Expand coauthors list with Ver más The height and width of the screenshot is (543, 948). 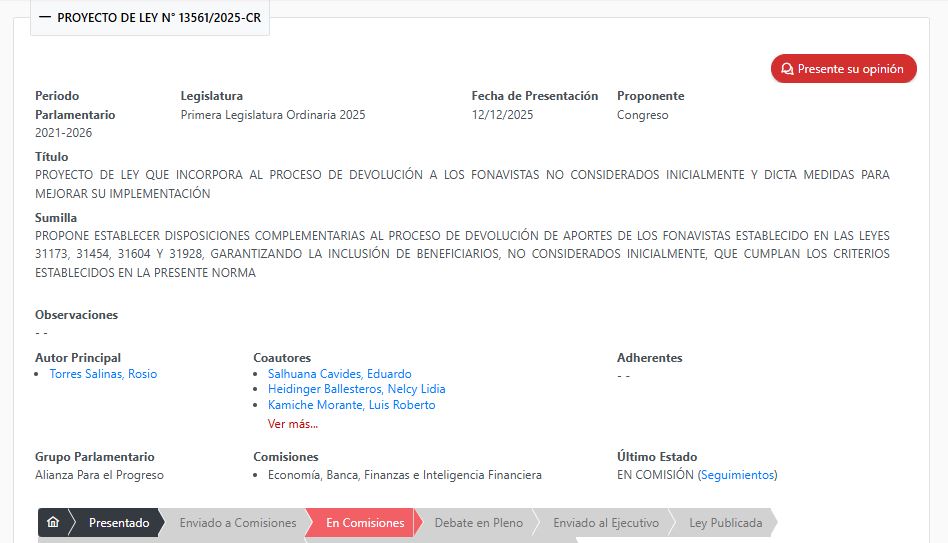point(293,424)
